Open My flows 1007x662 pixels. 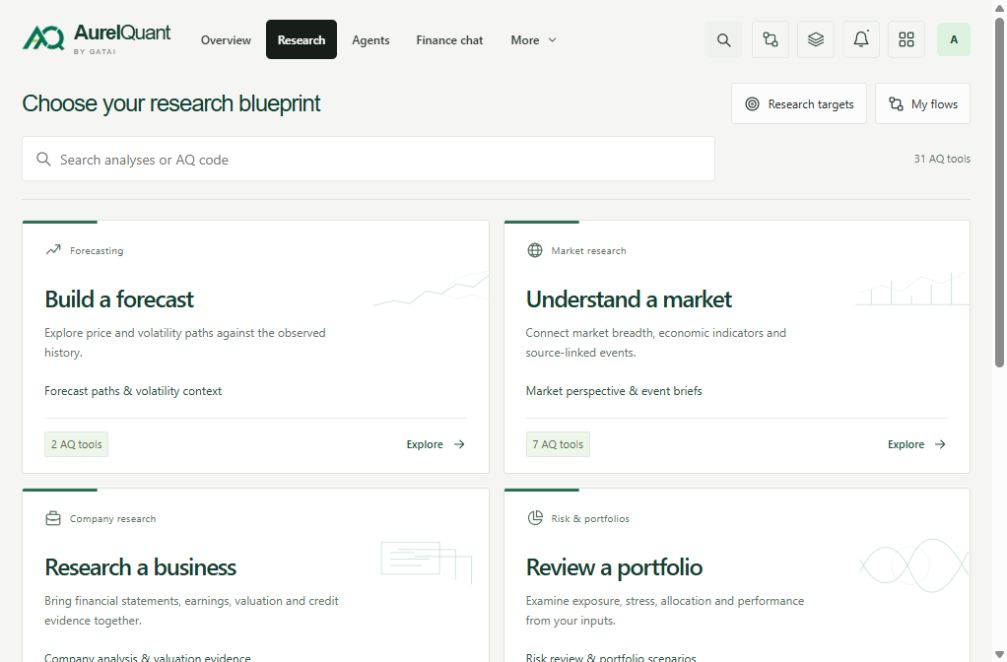pos(922,103)
